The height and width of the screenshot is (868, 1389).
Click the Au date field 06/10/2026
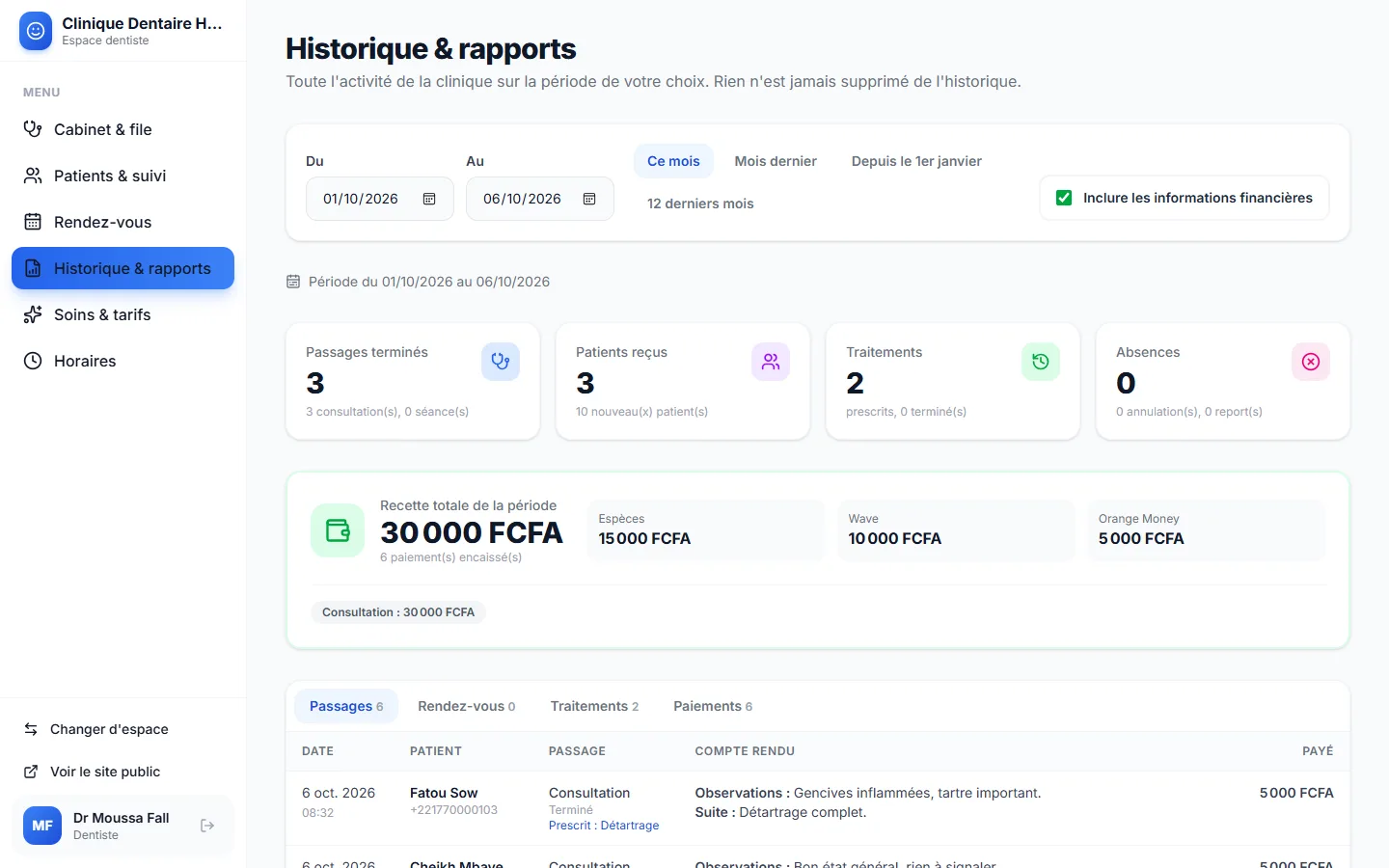pyautogui.click(x=540, y=199)
